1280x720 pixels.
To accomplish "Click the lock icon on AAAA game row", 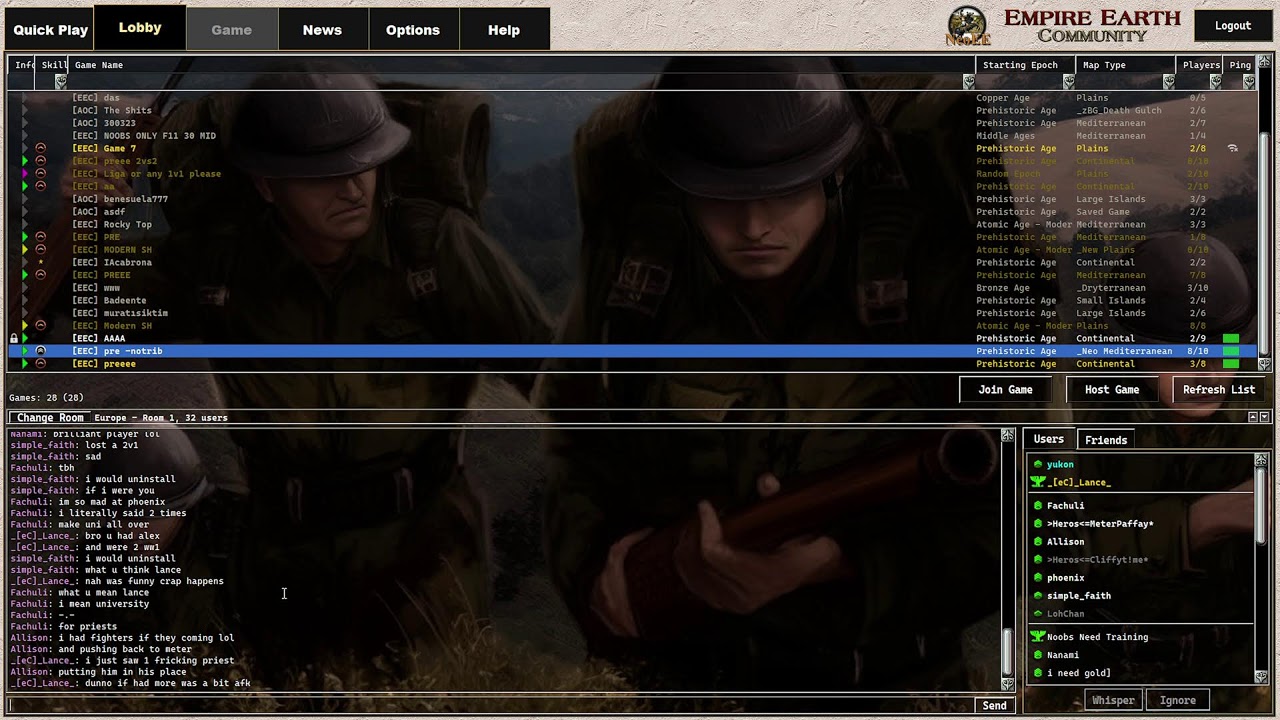I will 14,339.
